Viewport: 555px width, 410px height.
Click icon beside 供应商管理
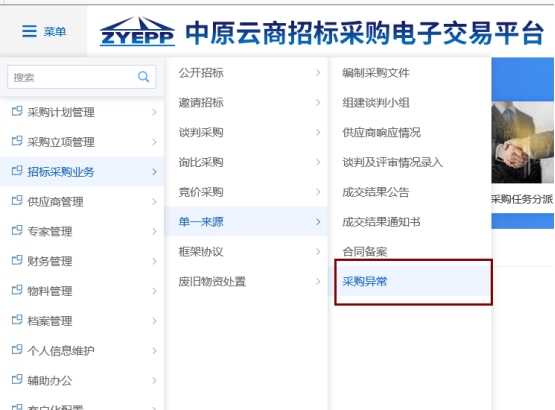point(17,201)
